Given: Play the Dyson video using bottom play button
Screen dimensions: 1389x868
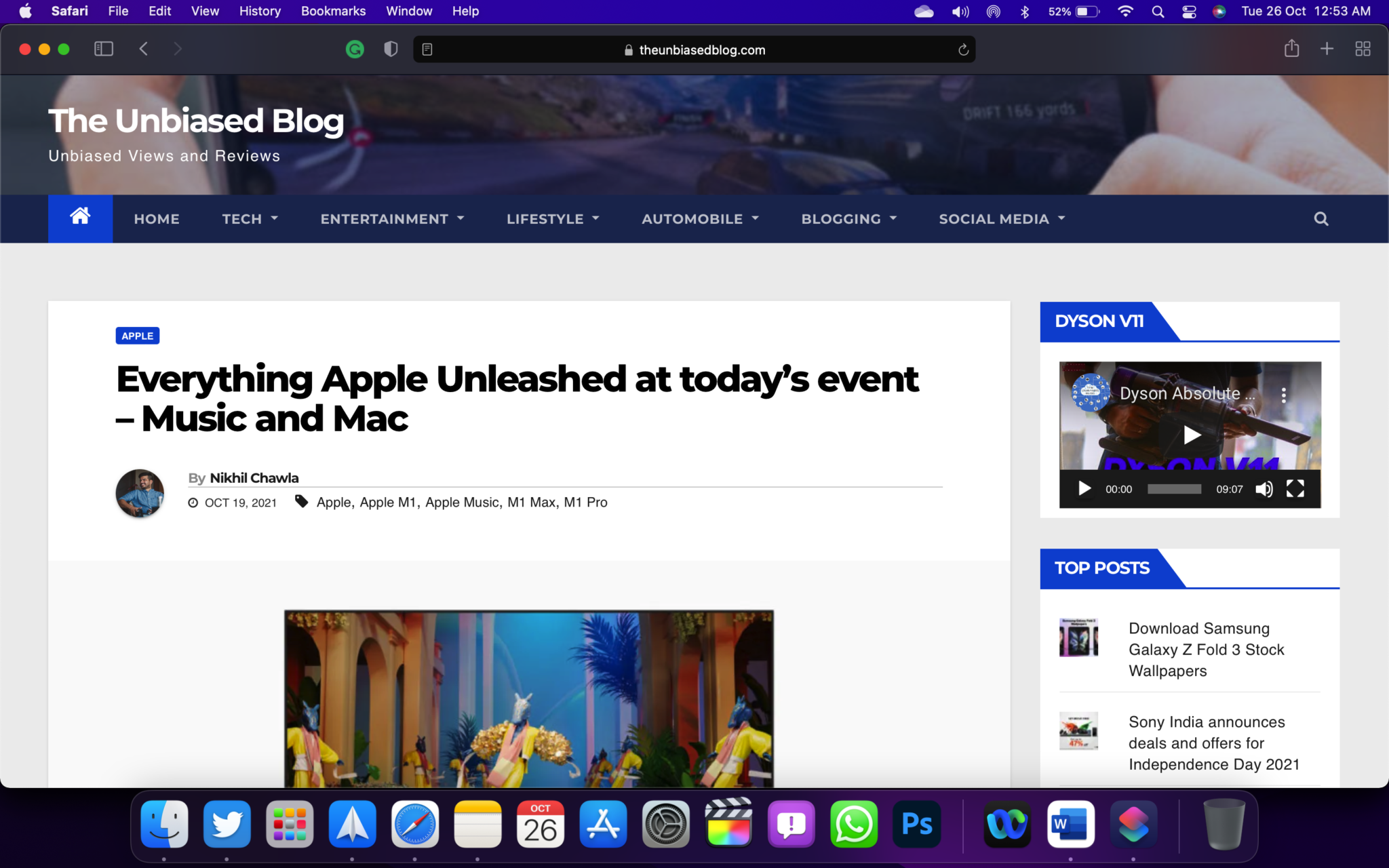Looking at the screenshot, I should [x=1084, y=489].
